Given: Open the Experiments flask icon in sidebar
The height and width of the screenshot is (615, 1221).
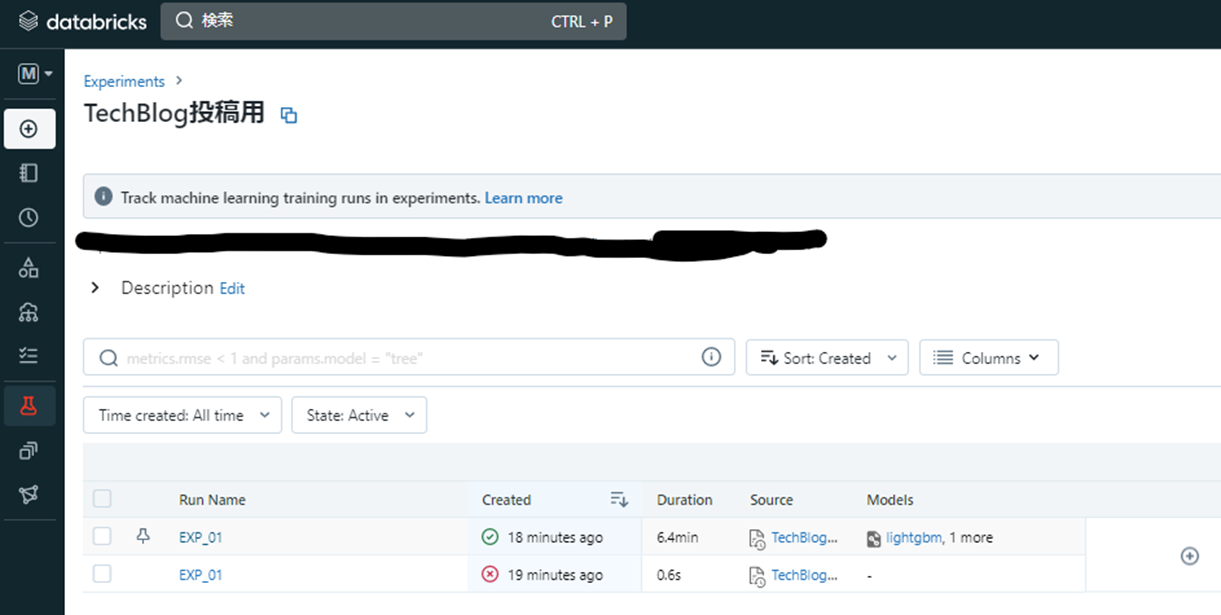Looking at the screenshot, I should tap(29, 405).
